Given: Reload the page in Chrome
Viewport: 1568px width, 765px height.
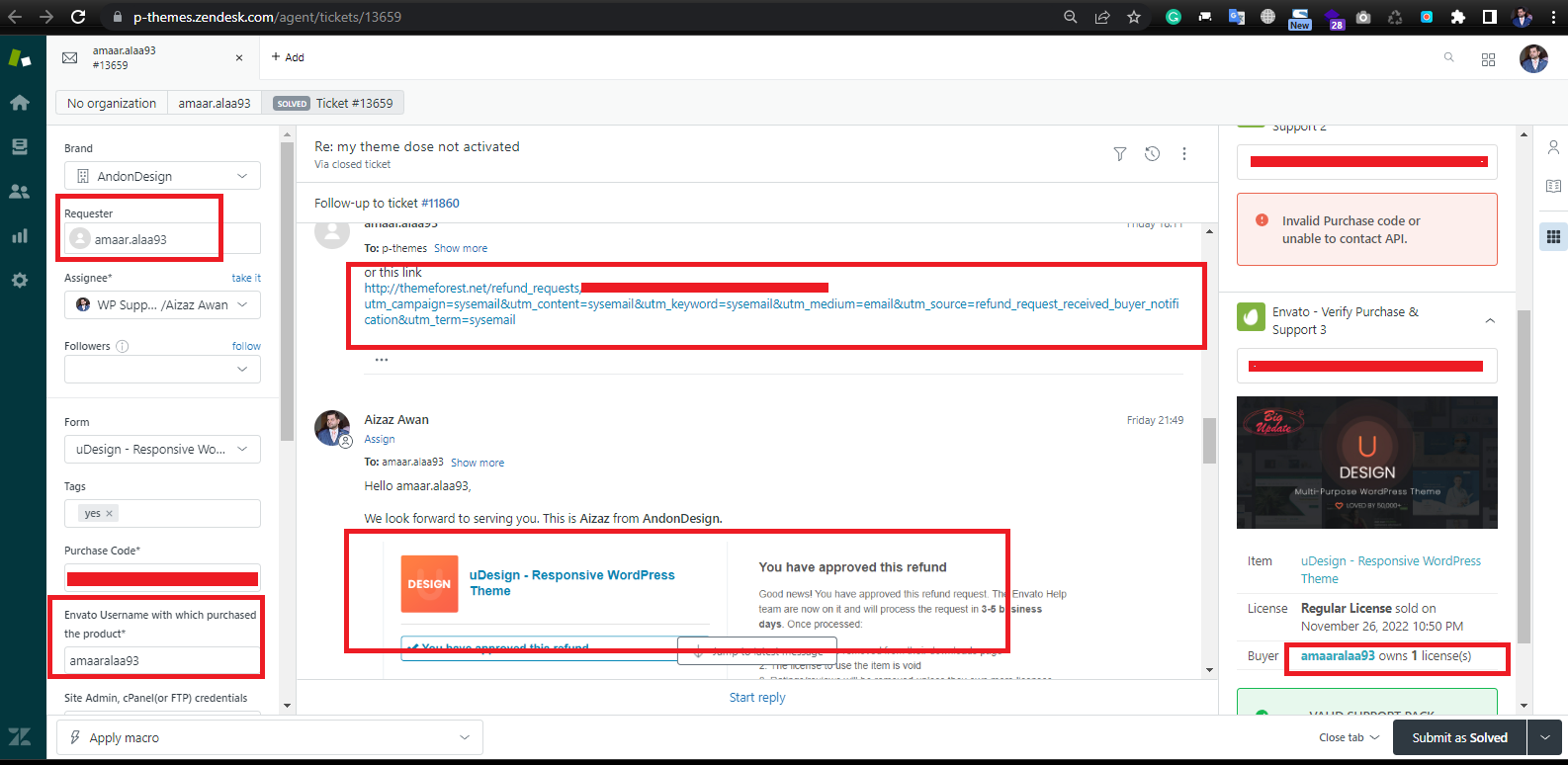Looking at the screenshot, I should click(x=78, y=17).
